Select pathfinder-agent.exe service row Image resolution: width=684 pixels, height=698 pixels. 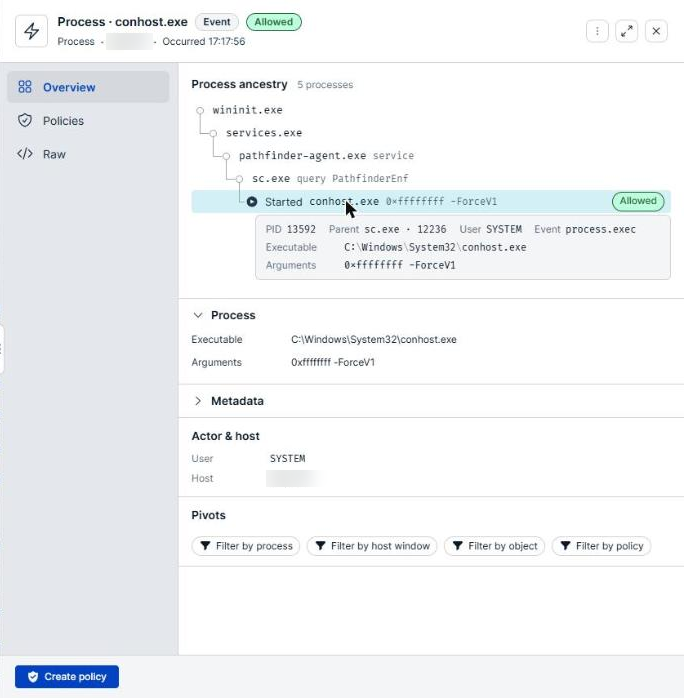pyautogui.click(x=326, y=155)
